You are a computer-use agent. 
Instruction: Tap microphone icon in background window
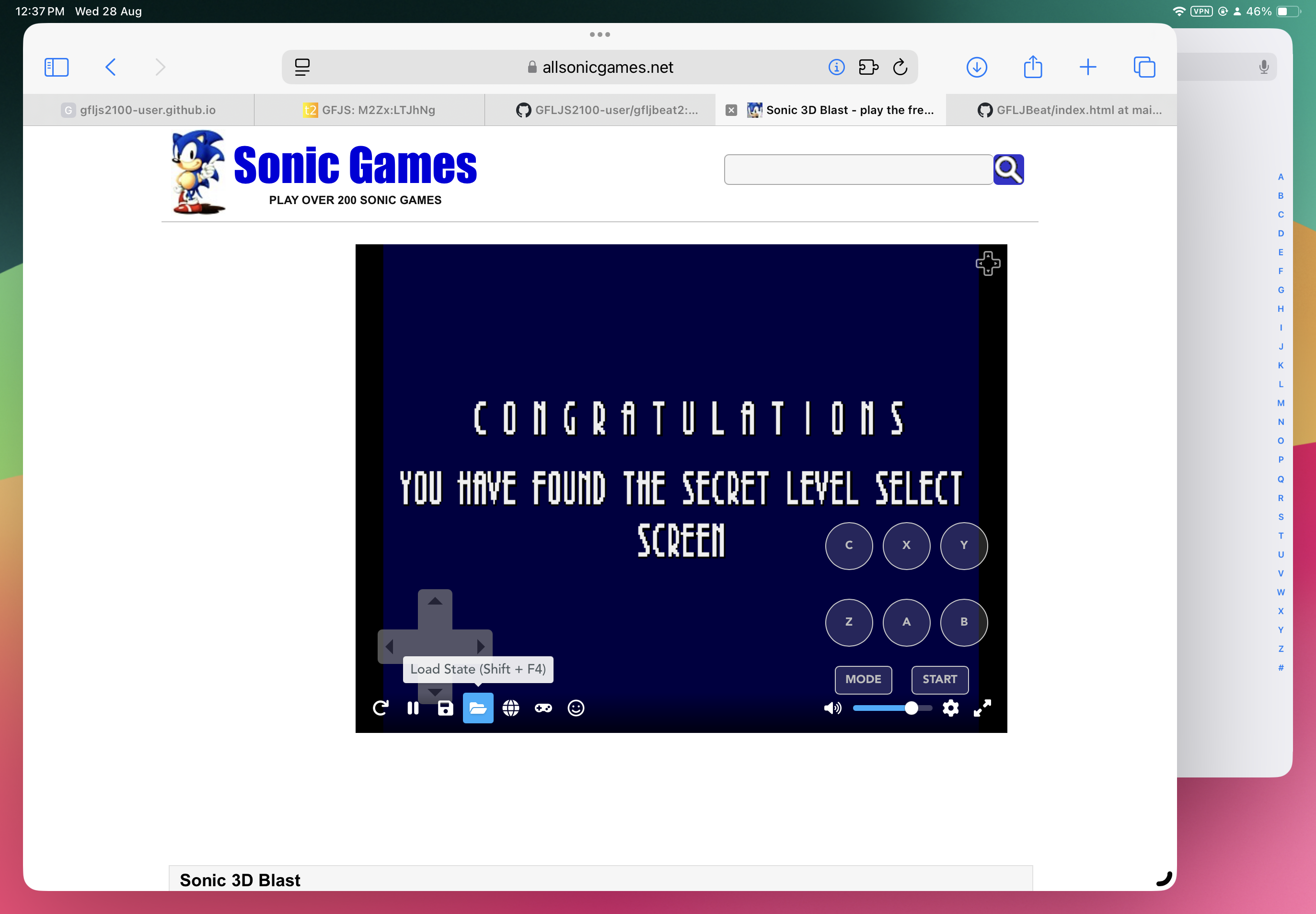coord(1263,67)
